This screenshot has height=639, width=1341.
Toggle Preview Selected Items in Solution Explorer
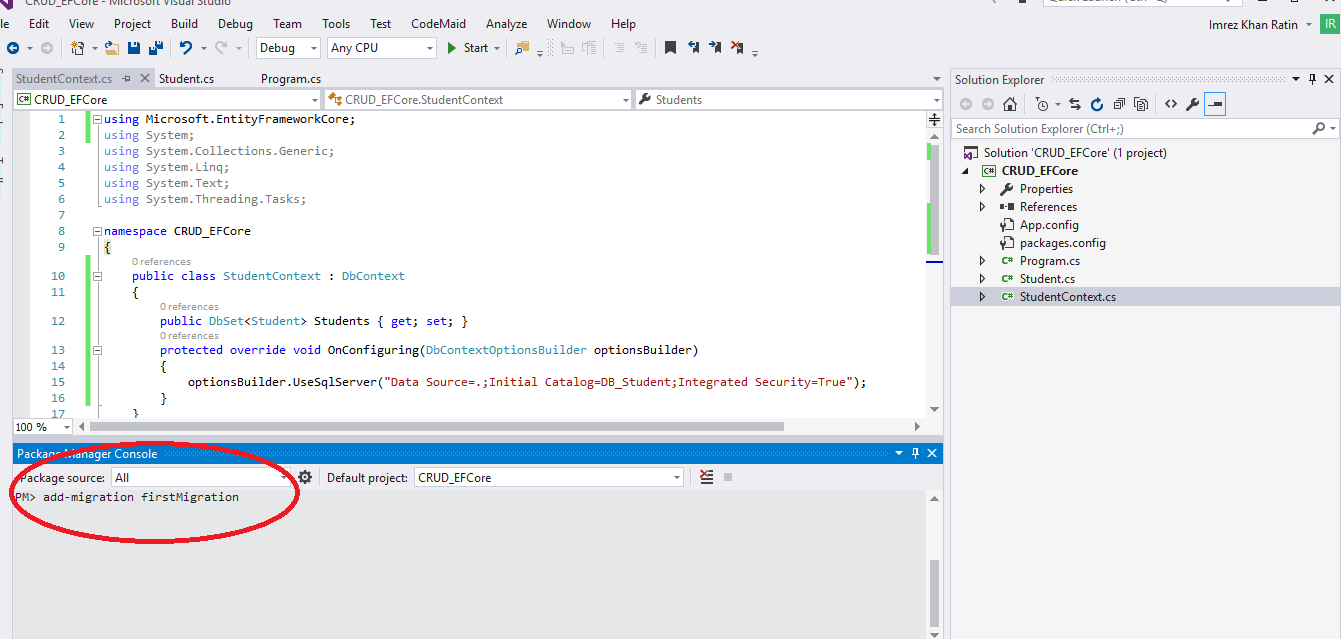click(x=1215, y=104)
